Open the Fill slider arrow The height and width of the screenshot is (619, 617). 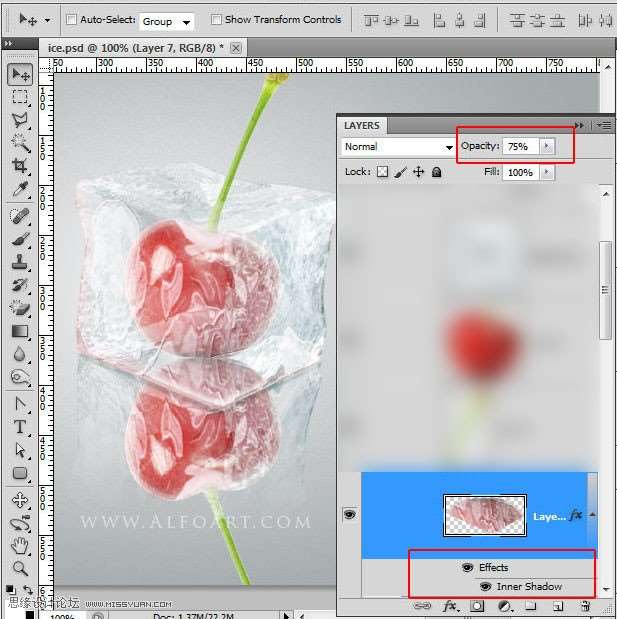(x=547, y=172)
